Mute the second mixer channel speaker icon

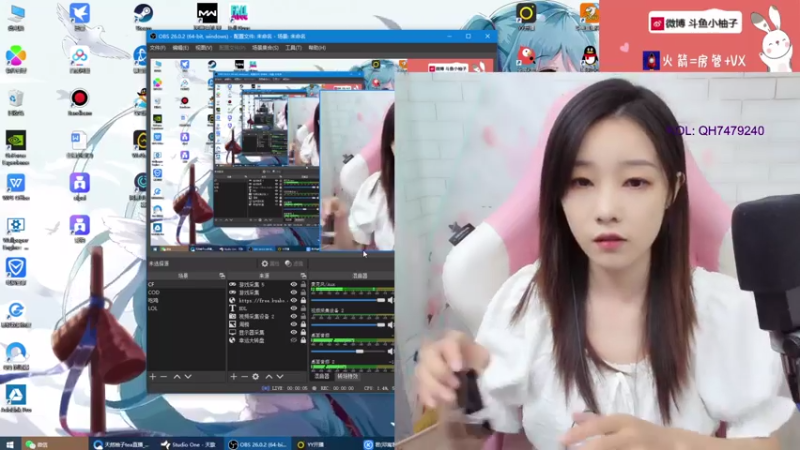pos(390,325)
